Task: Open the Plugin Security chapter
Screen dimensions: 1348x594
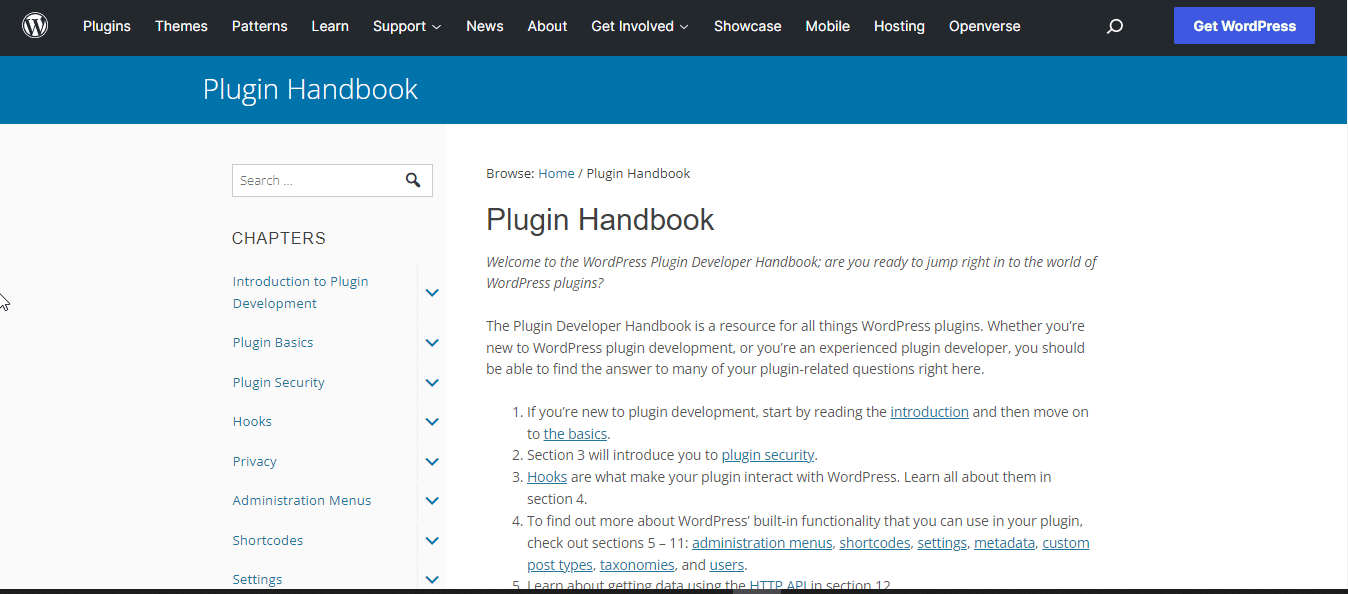Action: pos(279,382)
